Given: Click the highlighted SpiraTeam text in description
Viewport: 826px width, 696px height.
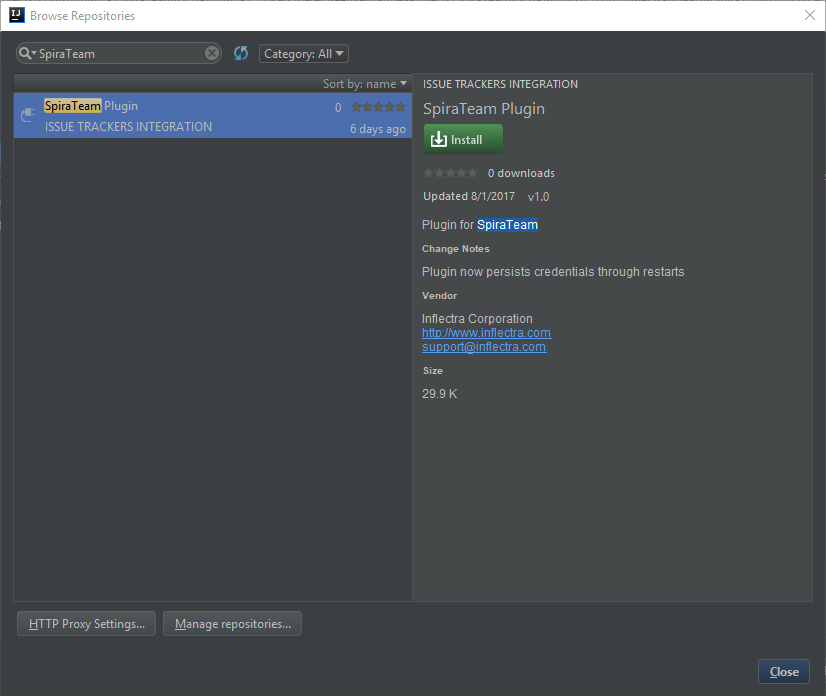Looking at the screenshot, I should point(507,224).
